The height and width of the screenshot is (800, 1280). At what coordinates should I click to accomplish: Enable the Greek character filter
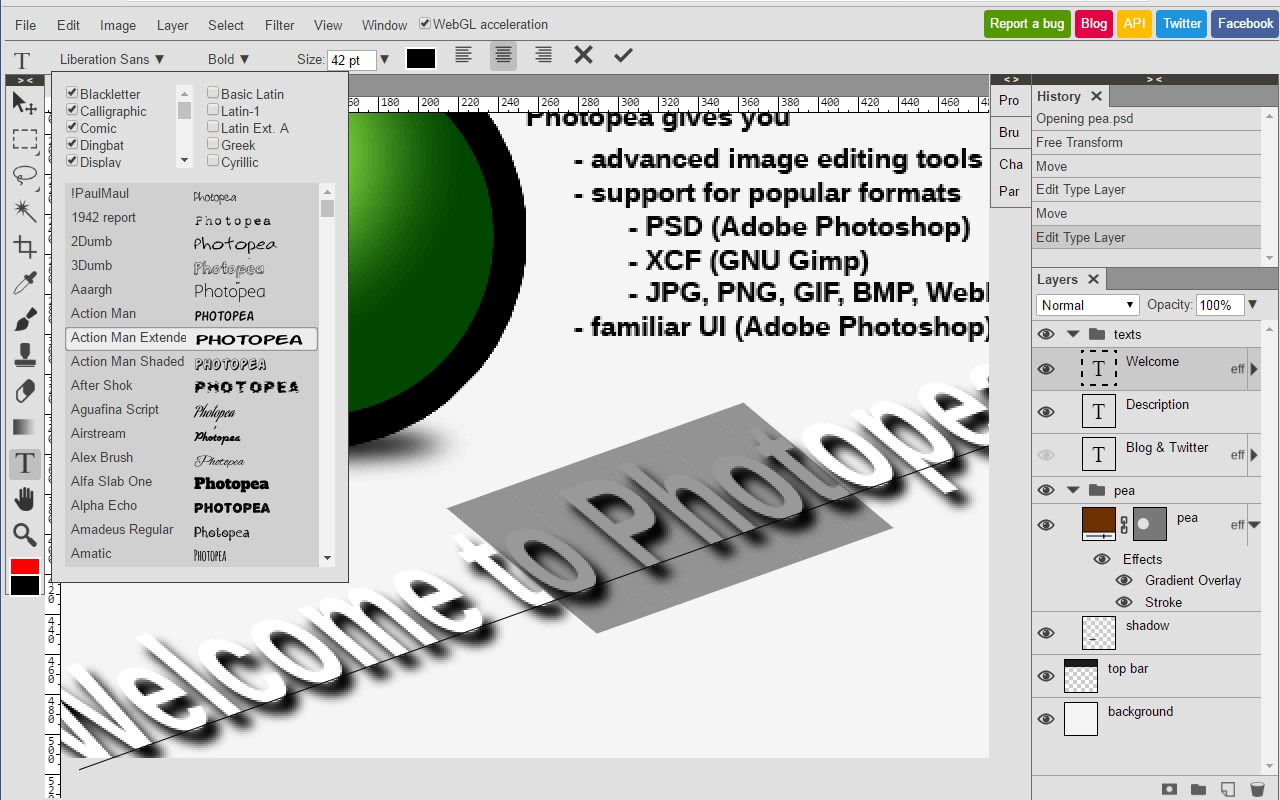pos(213,144)
